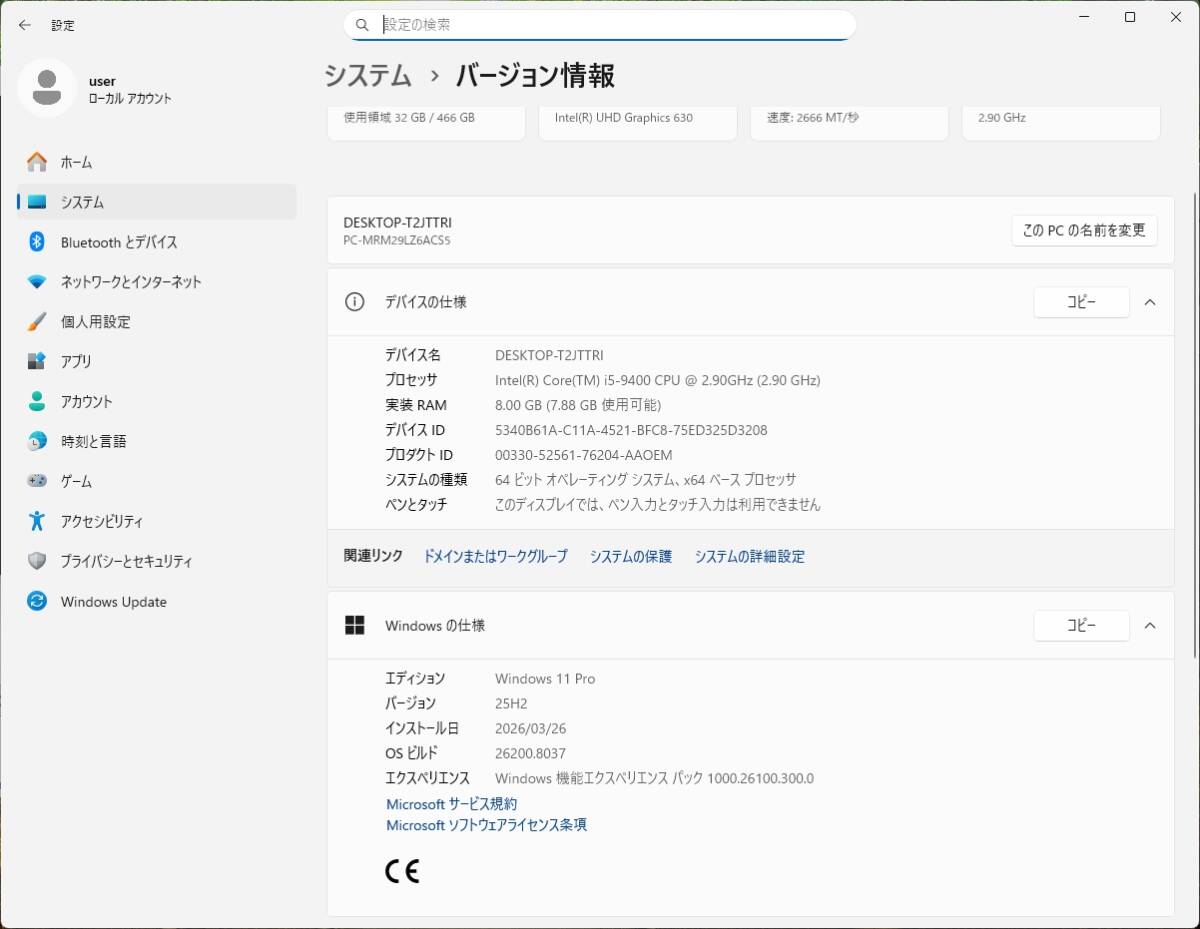Click the 設定の検索 search field
This screenshot has width=1200, height=929.
[600, 24]
